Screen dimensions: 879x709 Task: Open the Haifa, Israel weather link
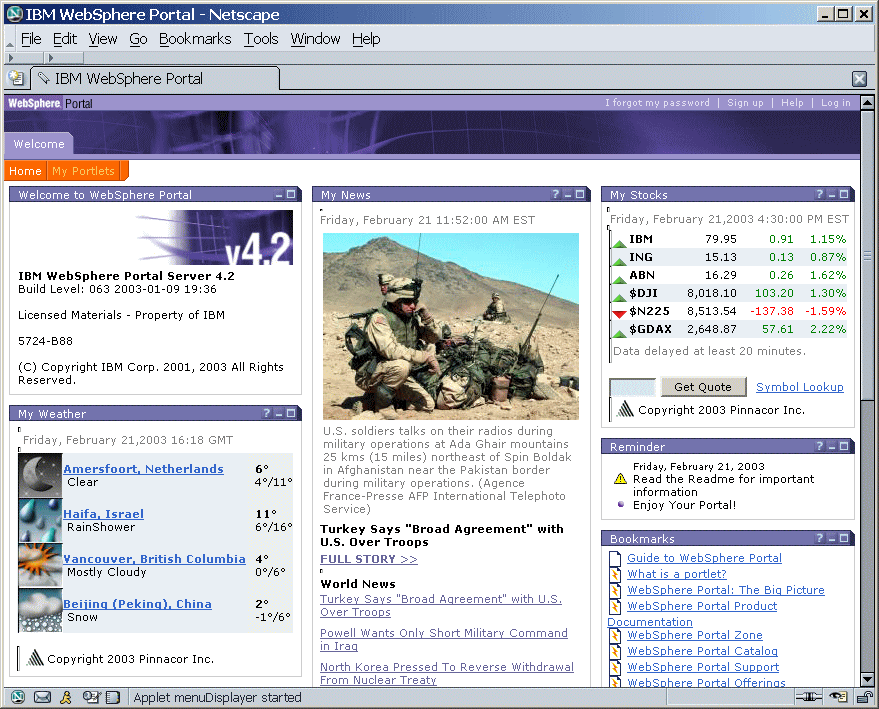click(x=103, y=513)
